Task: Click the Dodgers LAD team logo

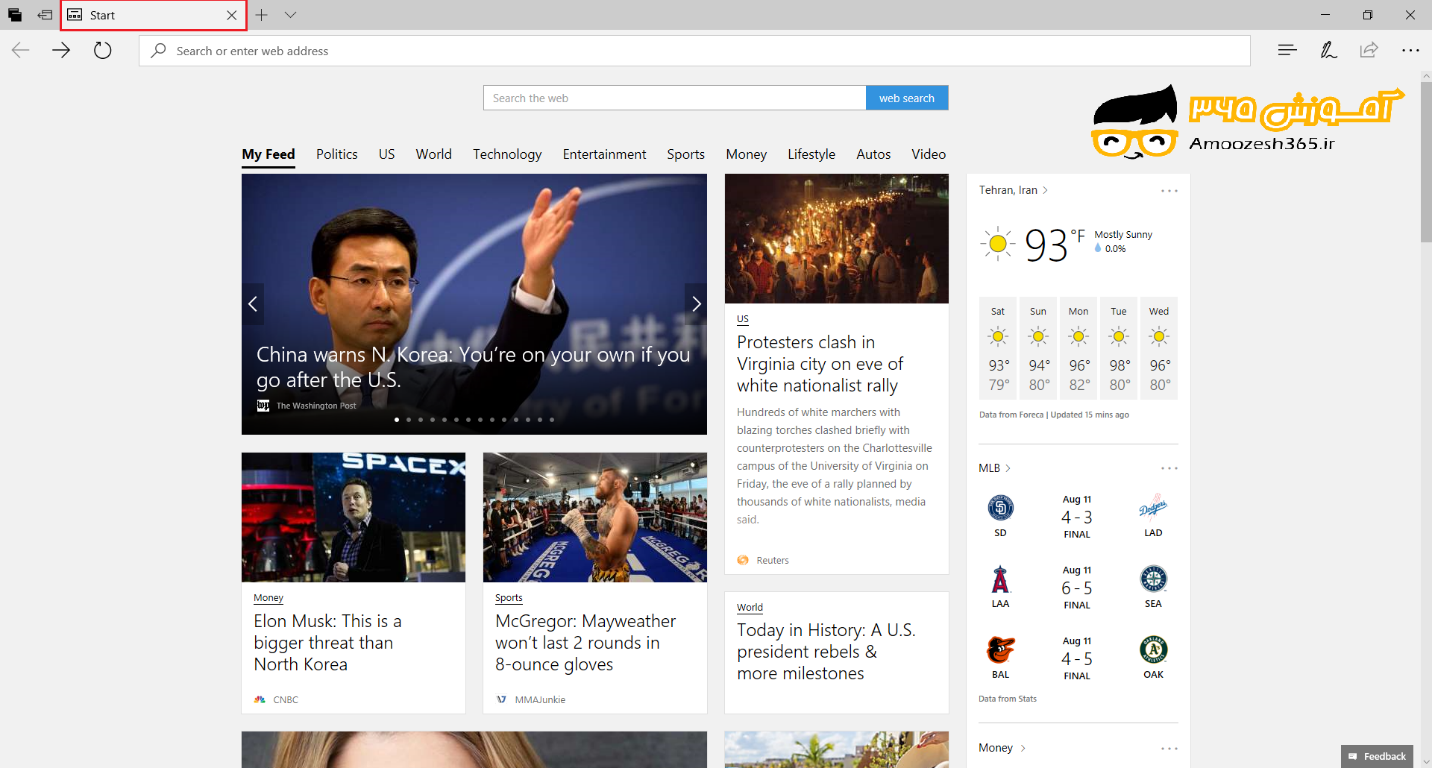Action: pos(1153,508)
